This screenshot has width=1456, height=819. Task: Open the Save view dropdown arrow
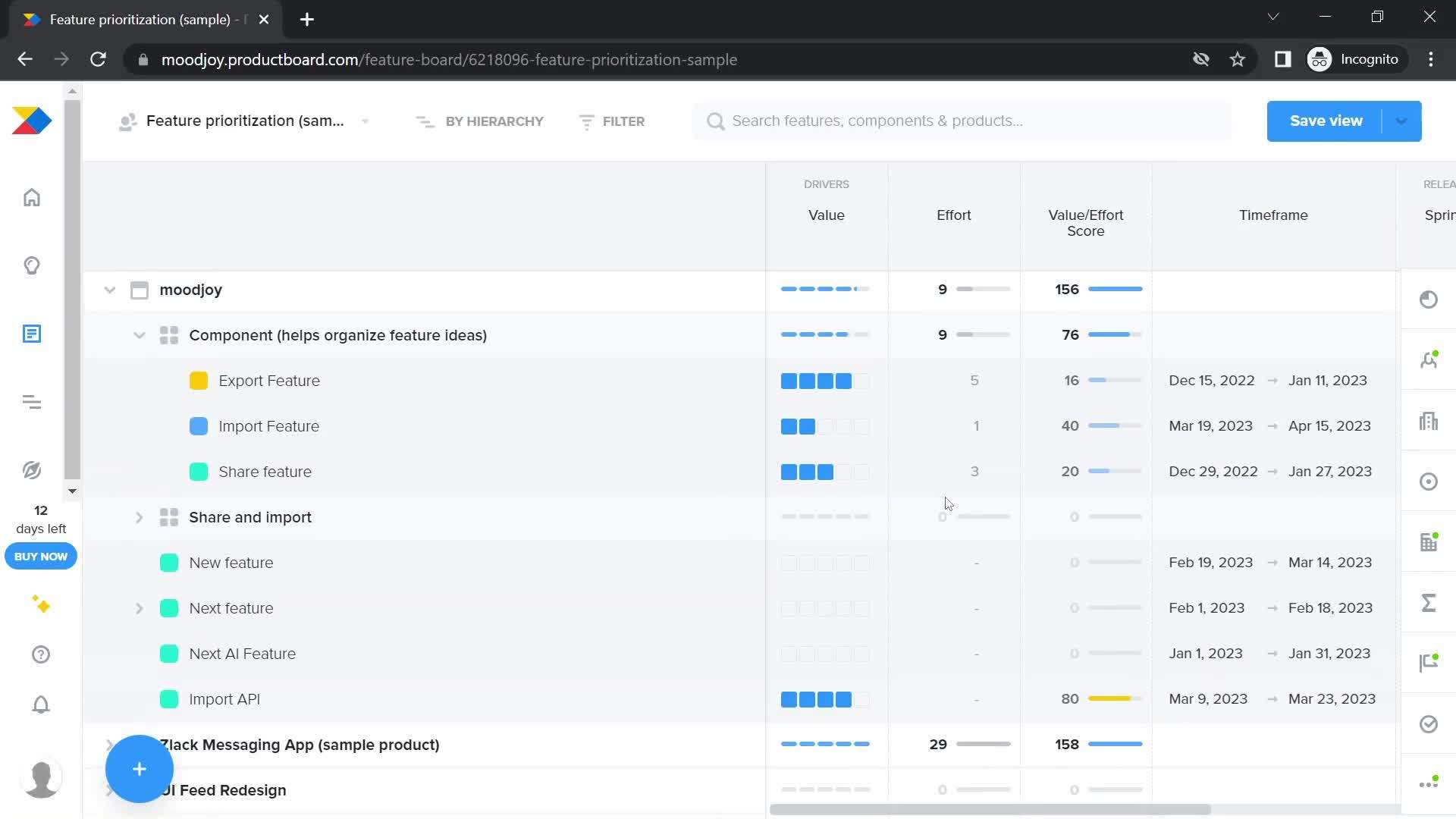[1401, 121]
